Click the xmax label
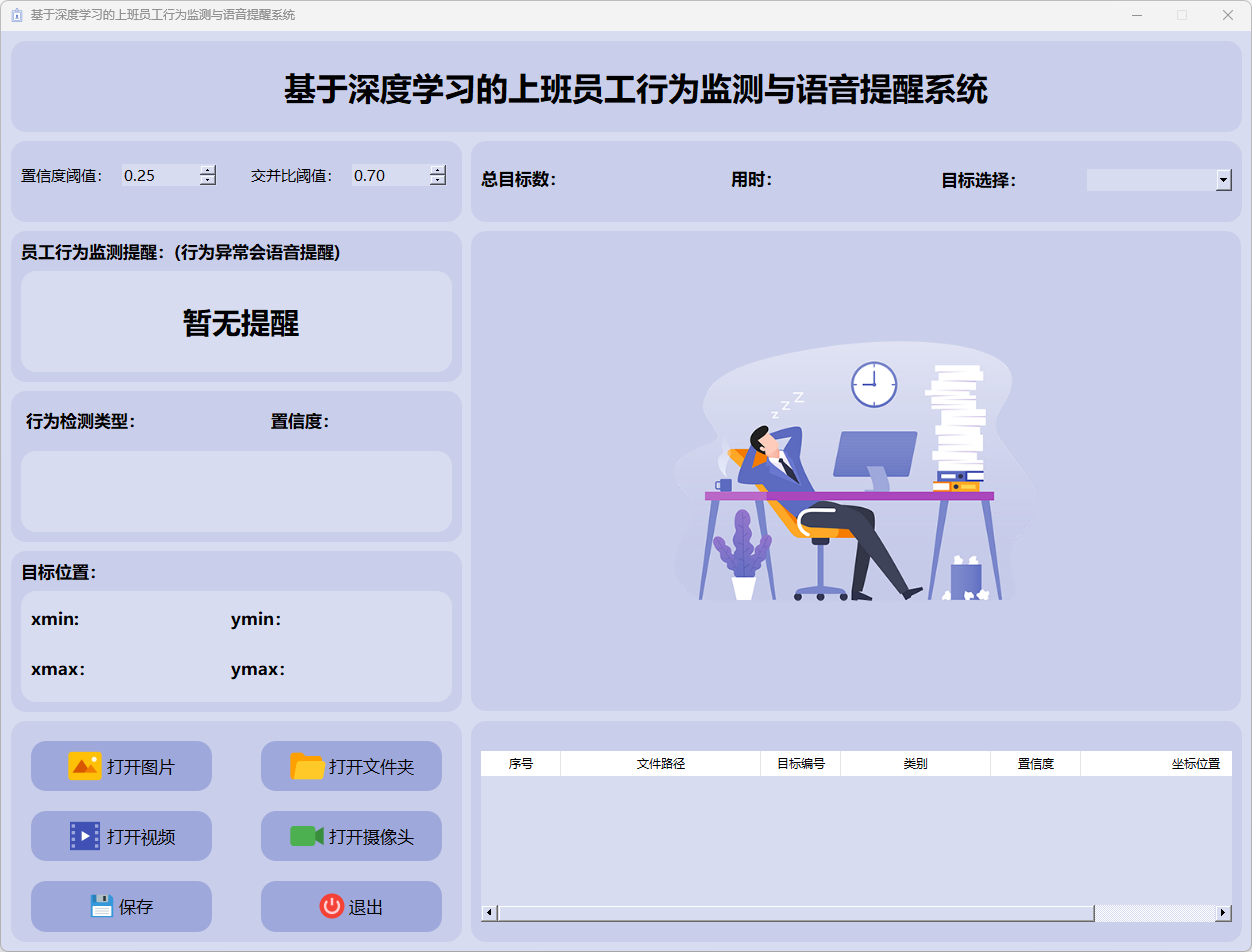Screen dimensions: 1252x952 58,670
